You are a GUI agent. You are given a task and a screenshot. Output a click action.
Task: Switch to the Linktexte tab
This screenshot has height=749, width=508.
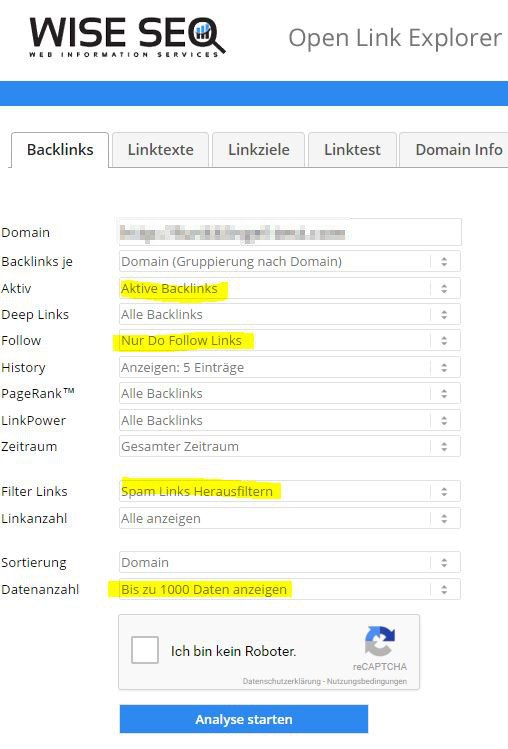coord(160,150)
